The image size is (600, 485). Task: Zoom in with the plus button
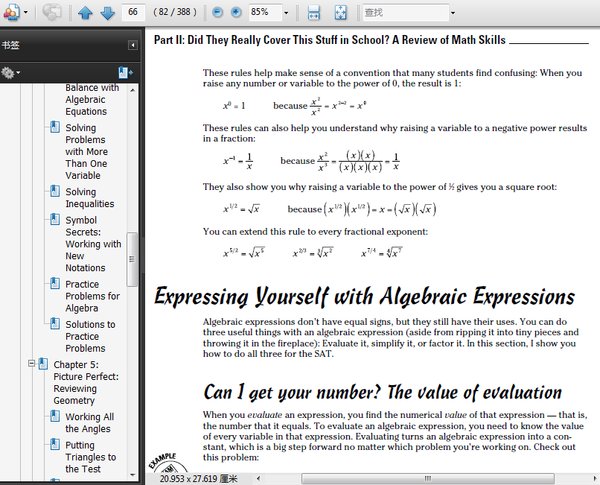point(236,12)
